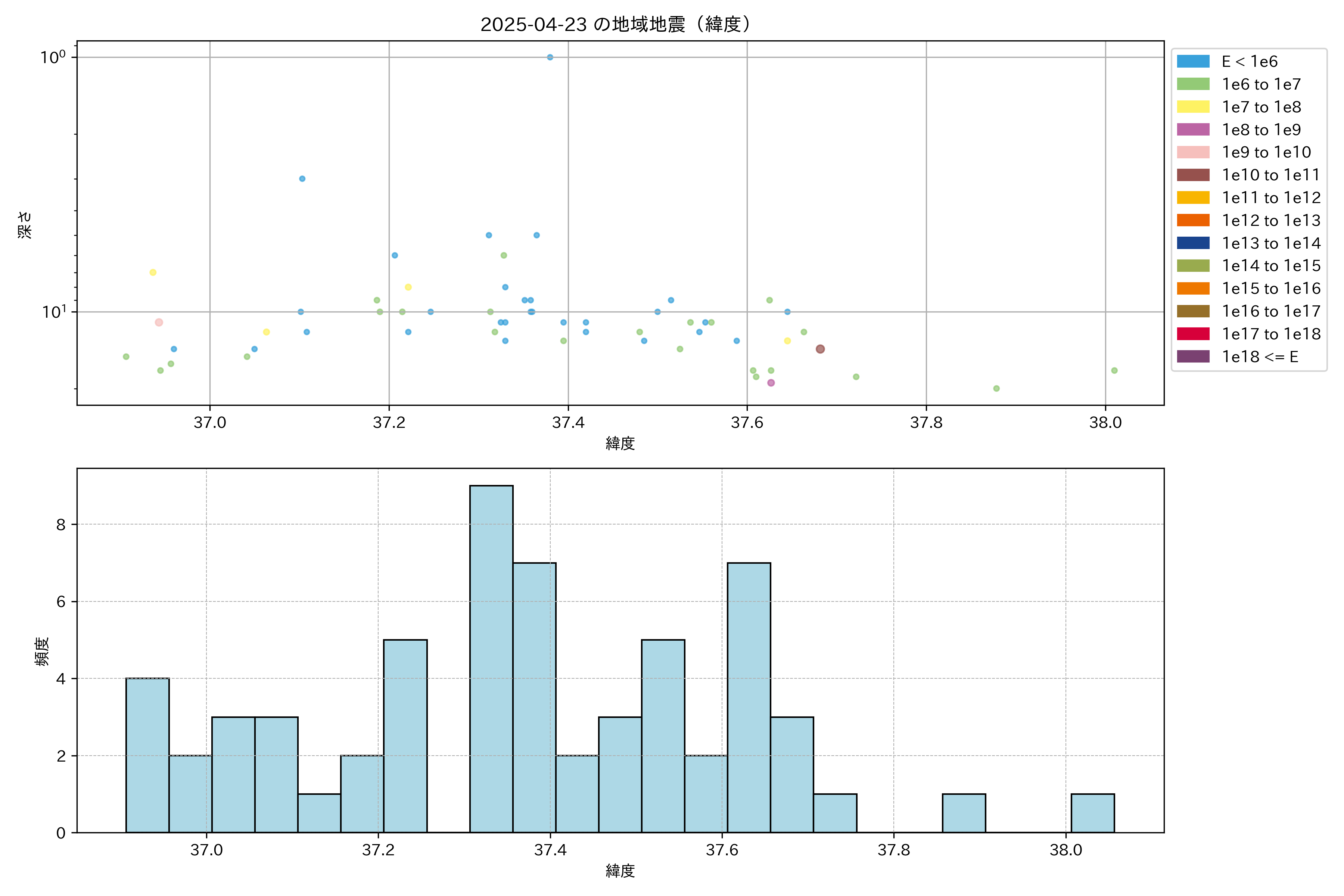1344x896 pixels.
Task: Click the crimson 1e17 to 1e18 legend swatch
Action: [1192, 334]
